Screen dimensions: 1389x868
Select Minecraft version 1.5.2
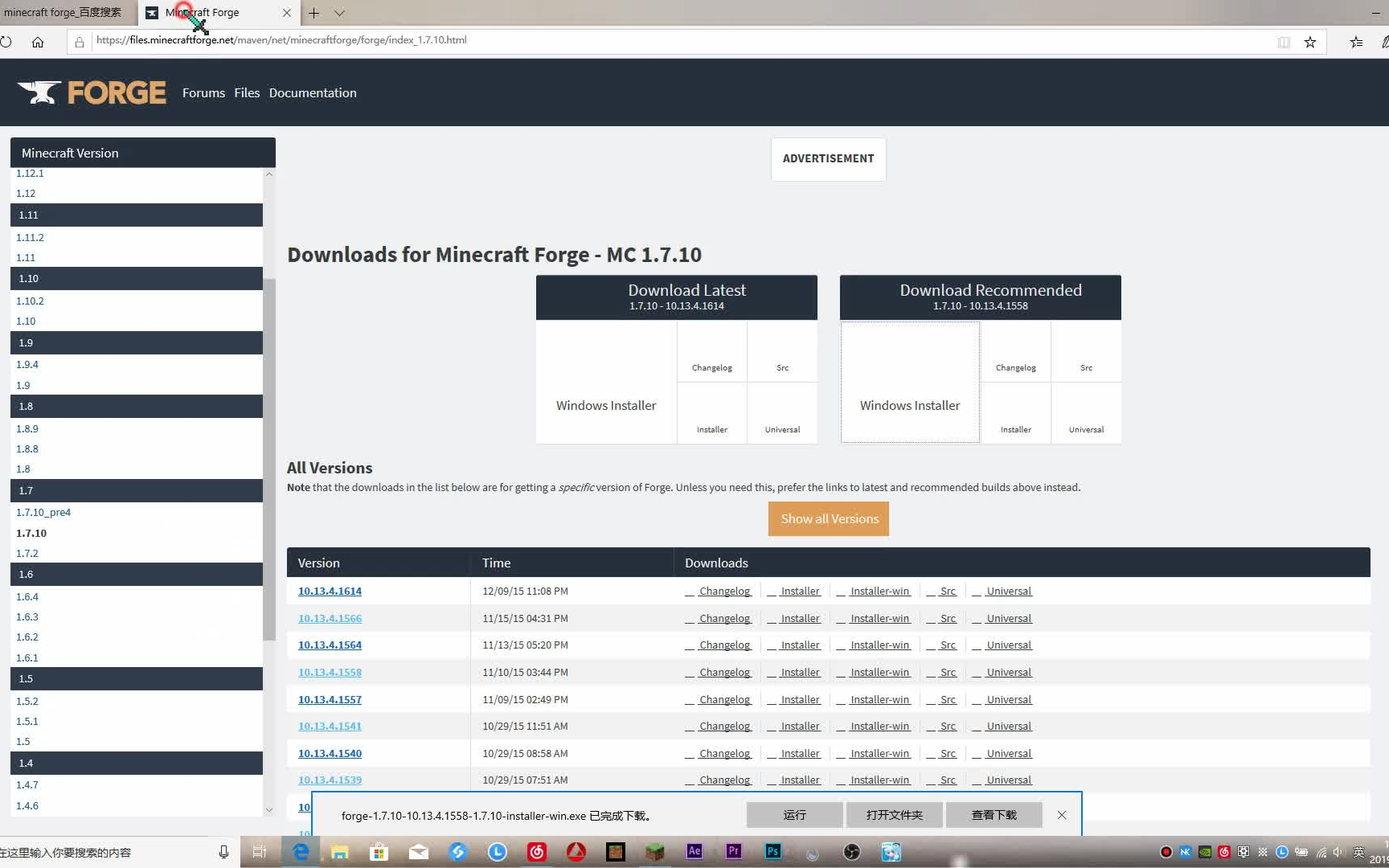click(27, 701)
